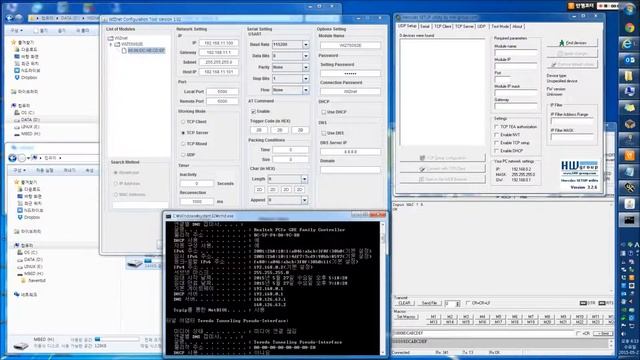Click the IP Filter Address Range field
The width and height of the screenshot is (640, 360).
(572, 121)
